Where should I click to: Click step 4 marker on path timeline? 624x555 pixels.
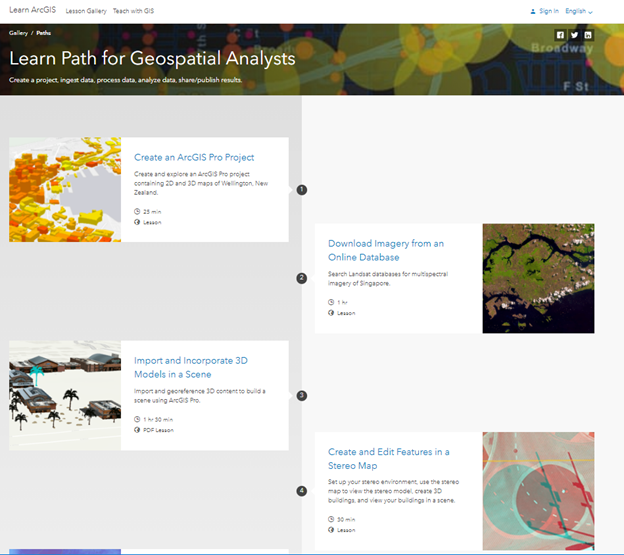click(x=302, y=491)
